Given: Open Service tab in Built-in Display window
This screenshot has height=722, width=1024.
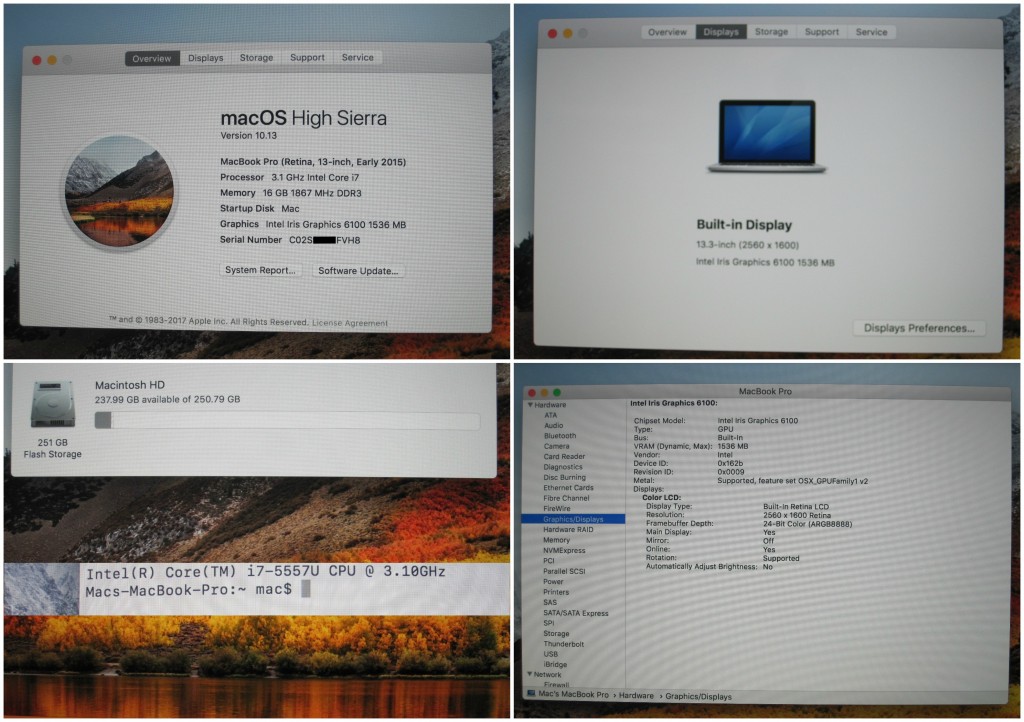Looking at the screenshot, I should click(x=871, y=32).
